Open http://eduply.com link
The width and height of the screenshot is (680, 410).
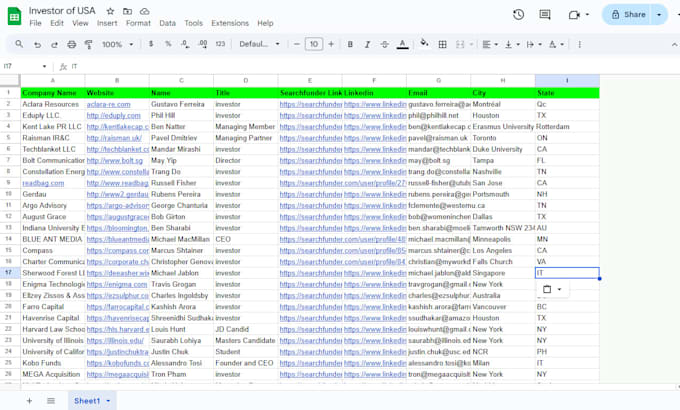pyautogui.click(x=114, y=115)
